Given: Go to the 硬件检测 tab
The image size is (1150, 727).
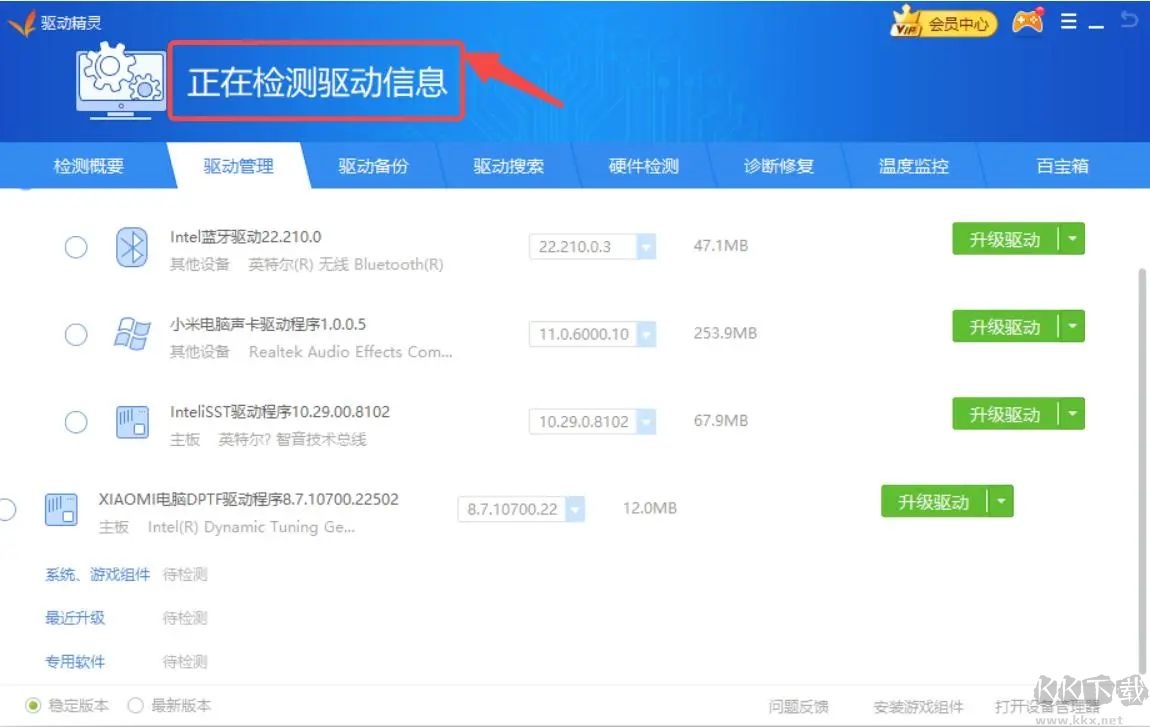Looking at the screenshot, I should click(x=643, y=167).
